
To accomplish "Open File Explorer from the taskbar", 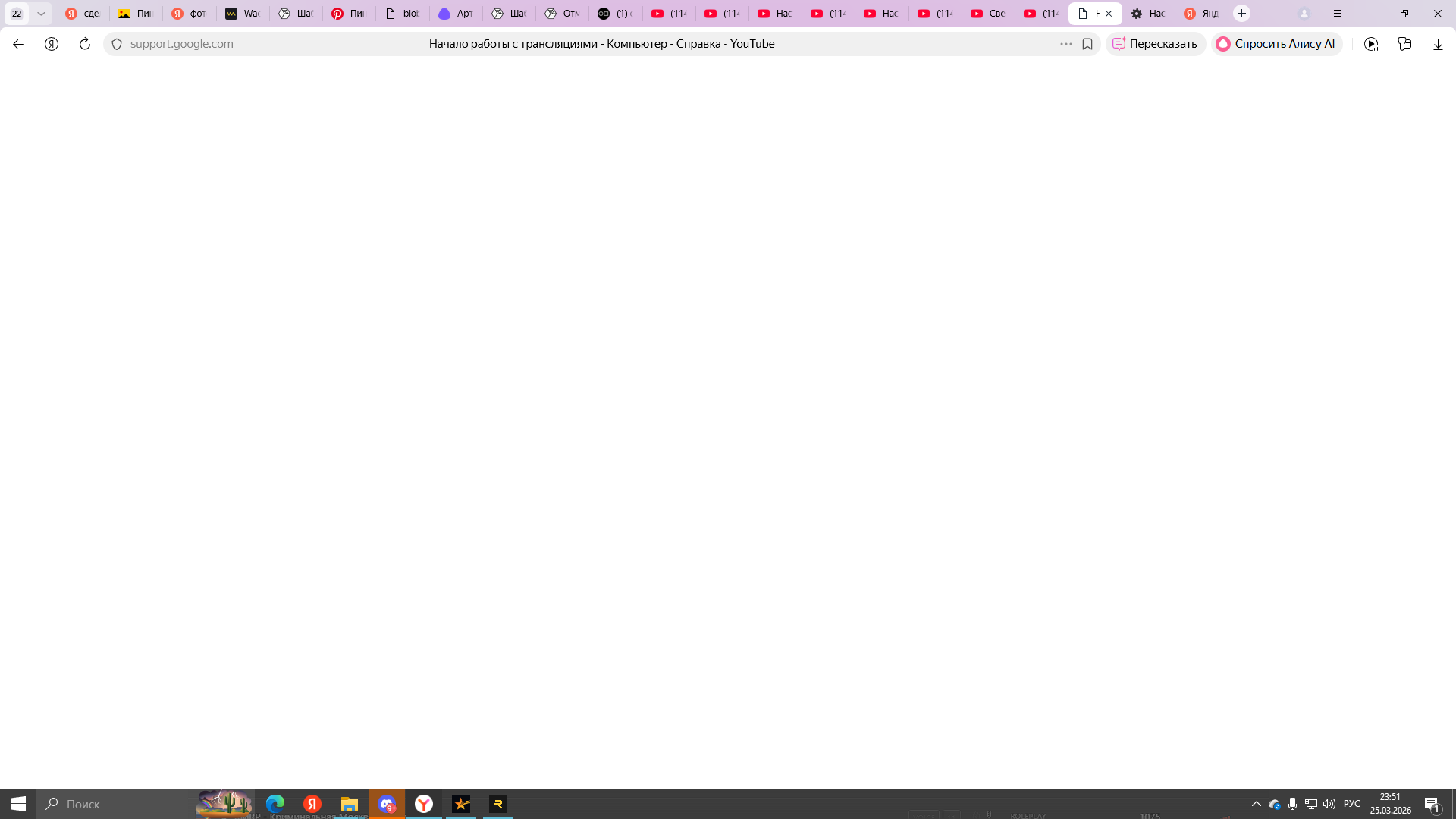I will point(350,804).
